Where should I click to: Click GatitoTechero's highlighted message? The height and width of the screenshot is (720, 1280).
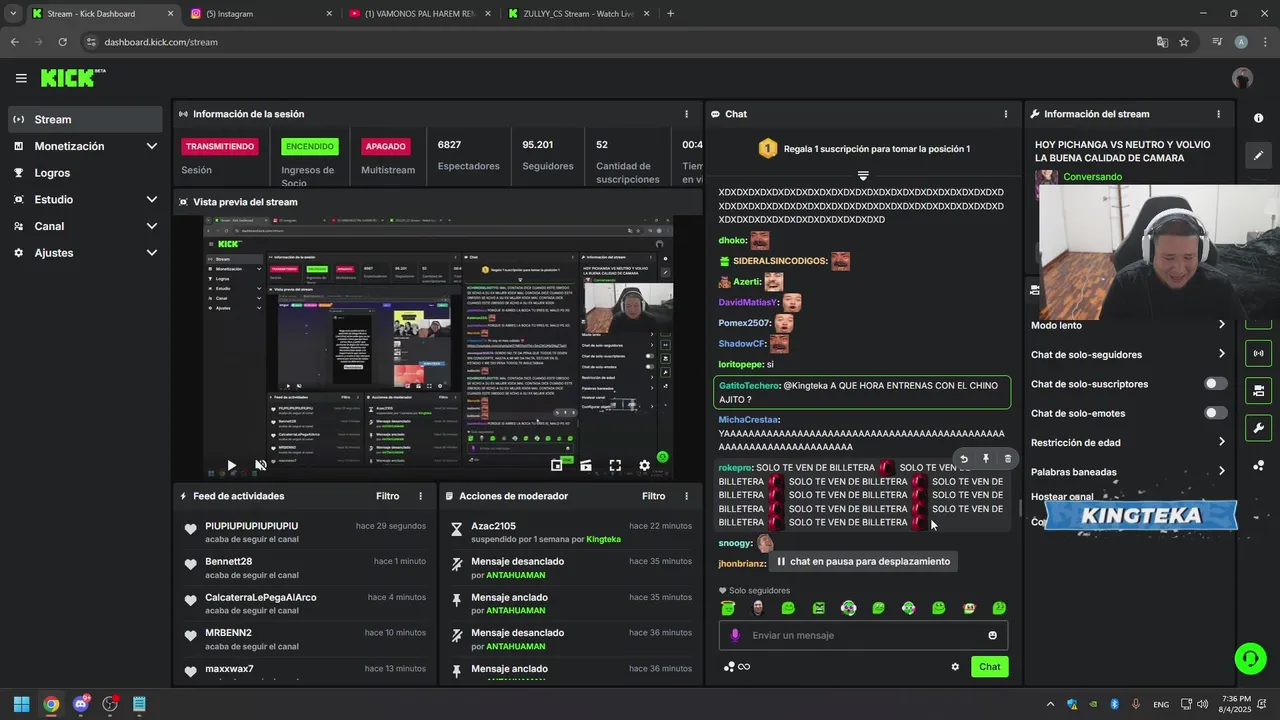[x=862, y=392]
